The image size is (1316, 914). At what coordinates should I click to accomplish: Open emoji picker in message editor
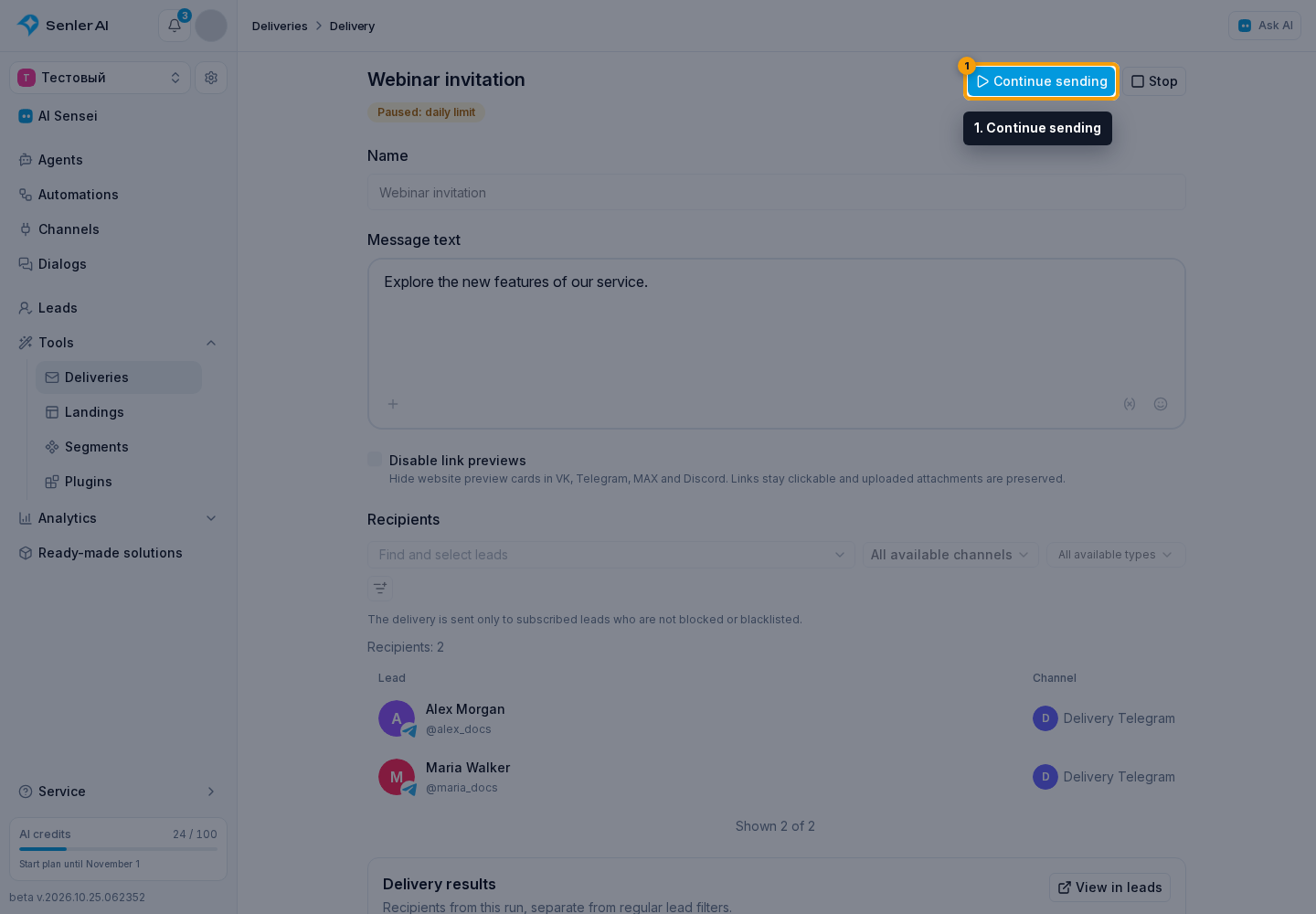pos(1161,404)
